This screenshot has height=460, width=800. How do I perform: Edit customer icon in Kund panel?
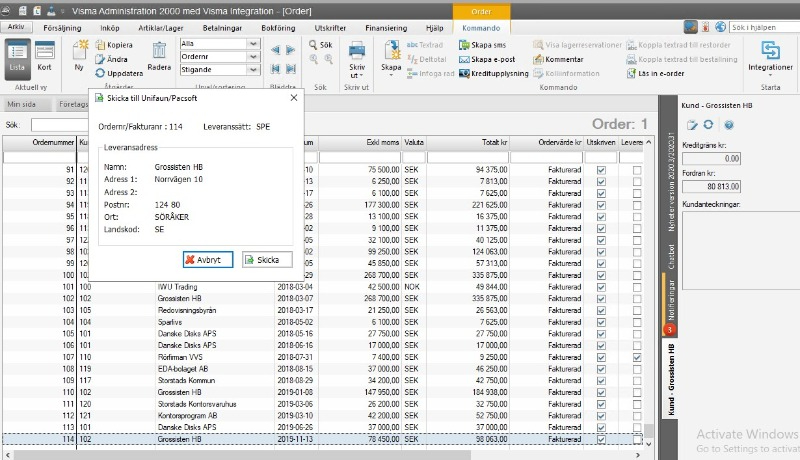coord(692,125)
